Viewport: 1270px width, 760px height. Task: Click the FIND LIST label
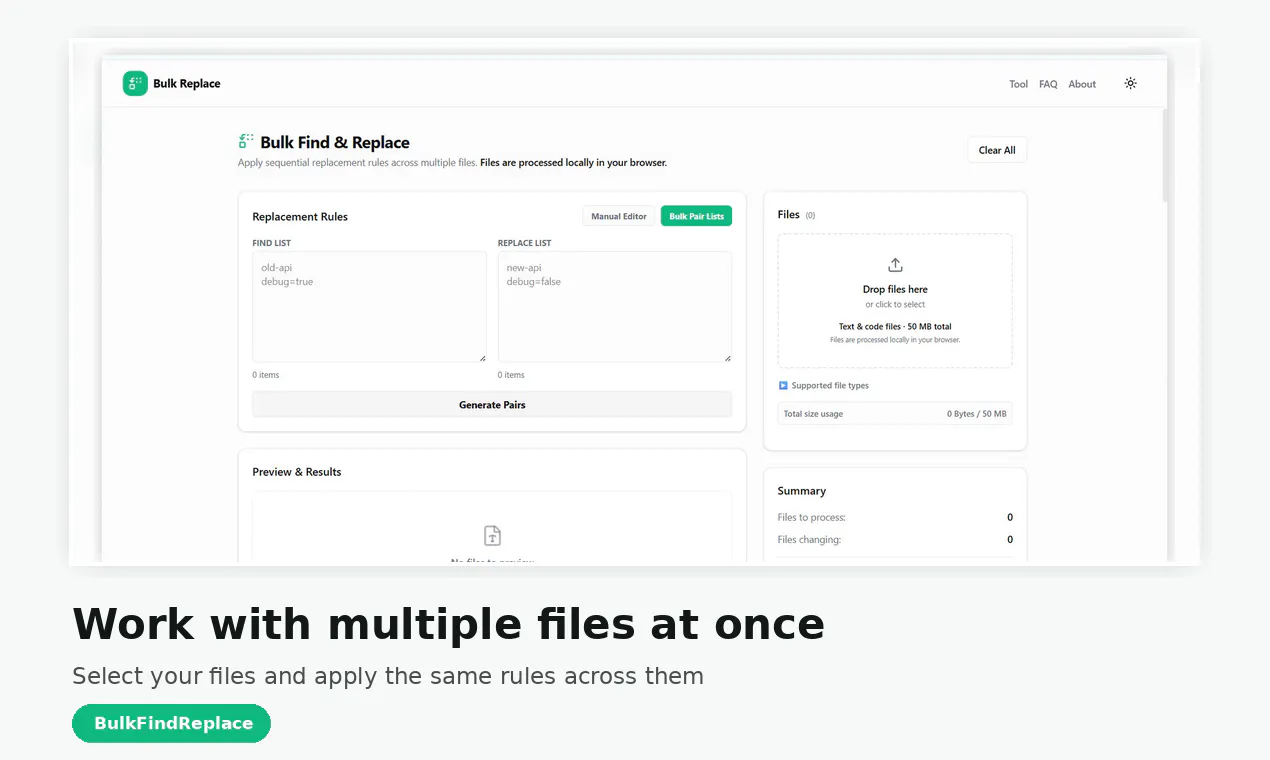coord(272,243)
